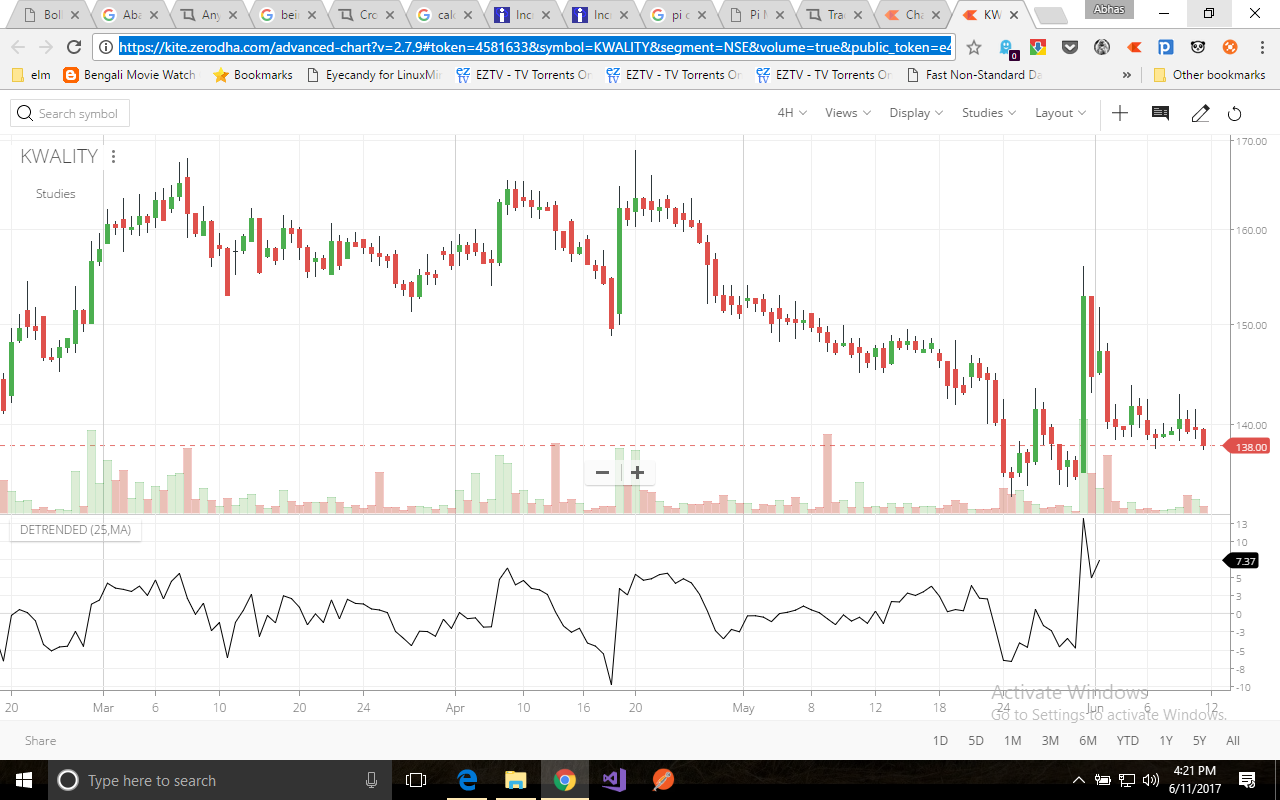Click the 7.37 detrended value tag
Image resolution: width=1280 pixels, height=800 pixels.
coord(1243,561)
